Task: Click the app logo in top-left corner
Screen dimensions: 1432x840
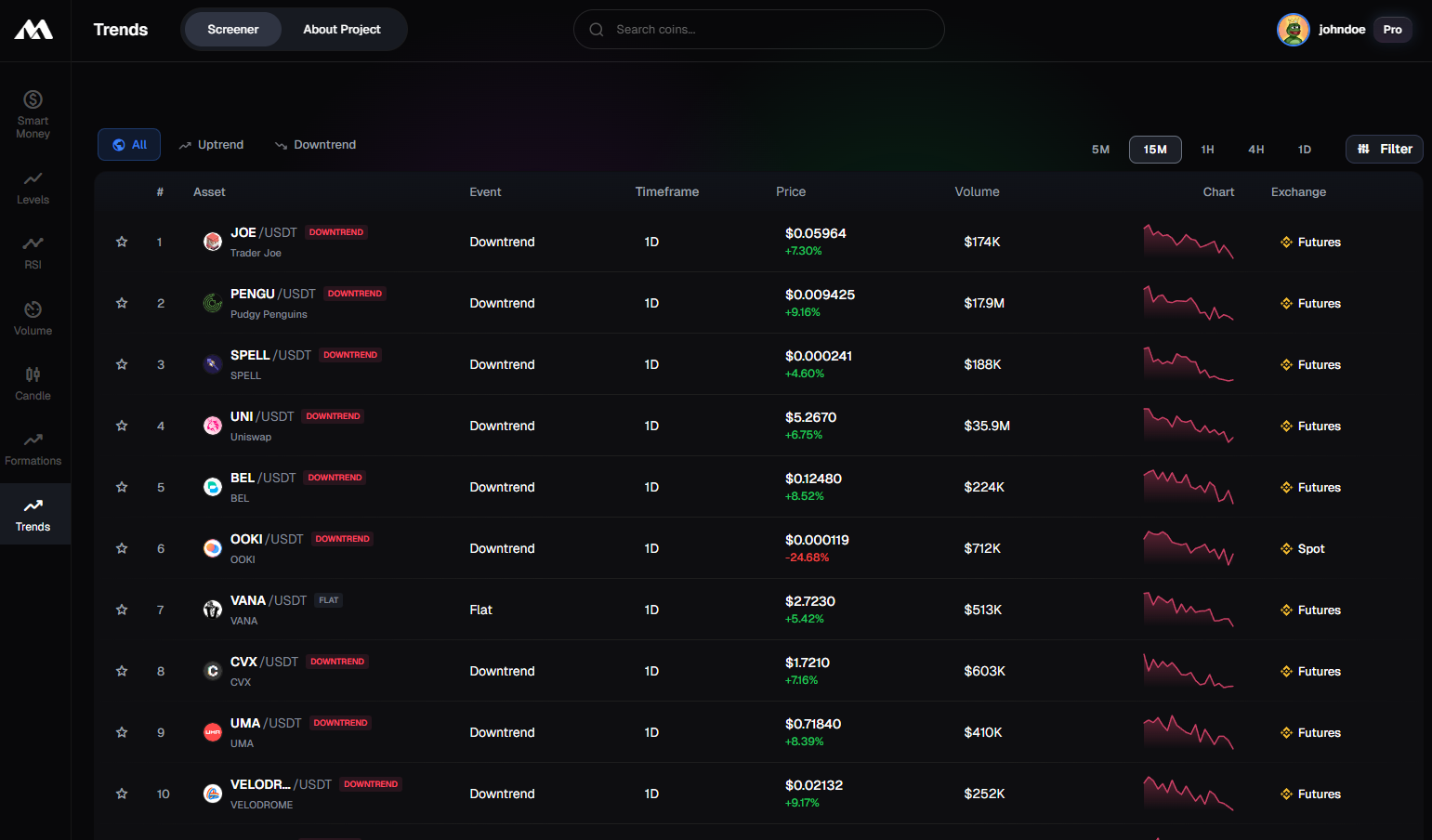Action: pyautogui.click(x=33, y=30)
